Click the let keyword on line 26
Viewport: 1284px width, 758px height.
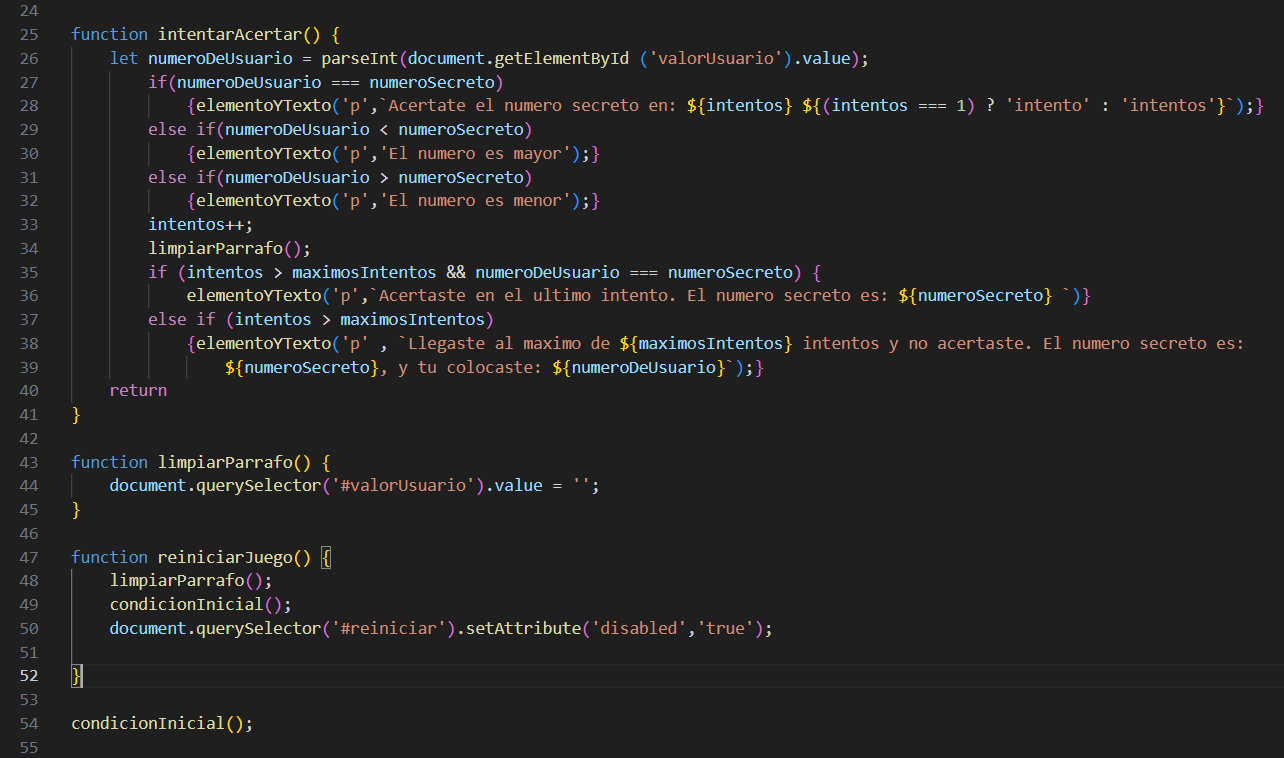(x=124, y=58)
